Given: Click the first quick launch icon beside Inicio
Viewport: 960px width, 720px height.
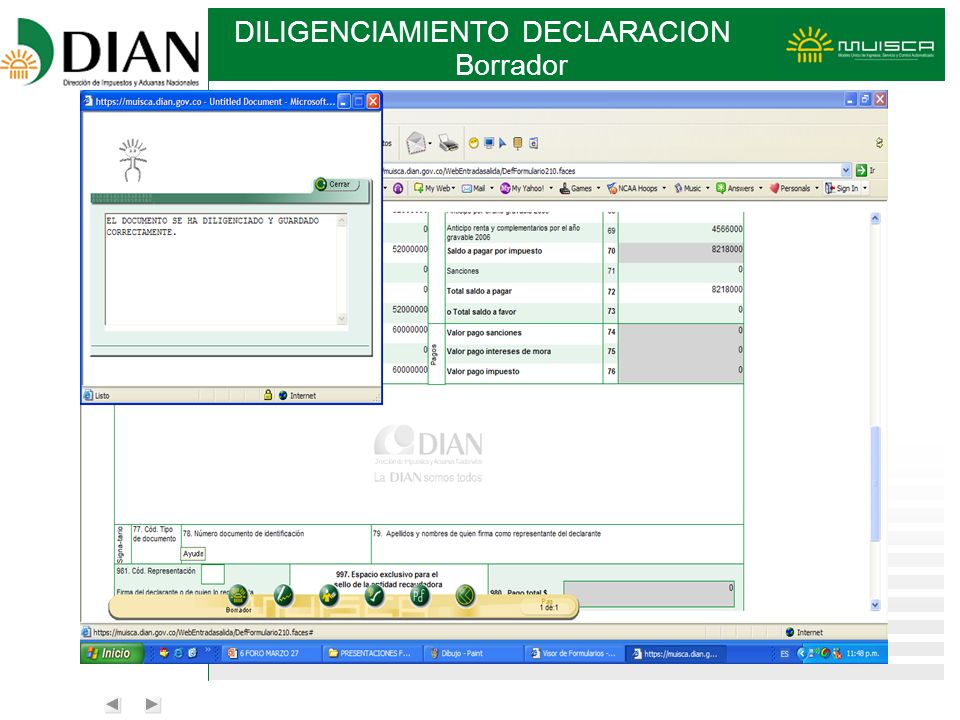Looking at the screenshot, I should coord(163,653).
